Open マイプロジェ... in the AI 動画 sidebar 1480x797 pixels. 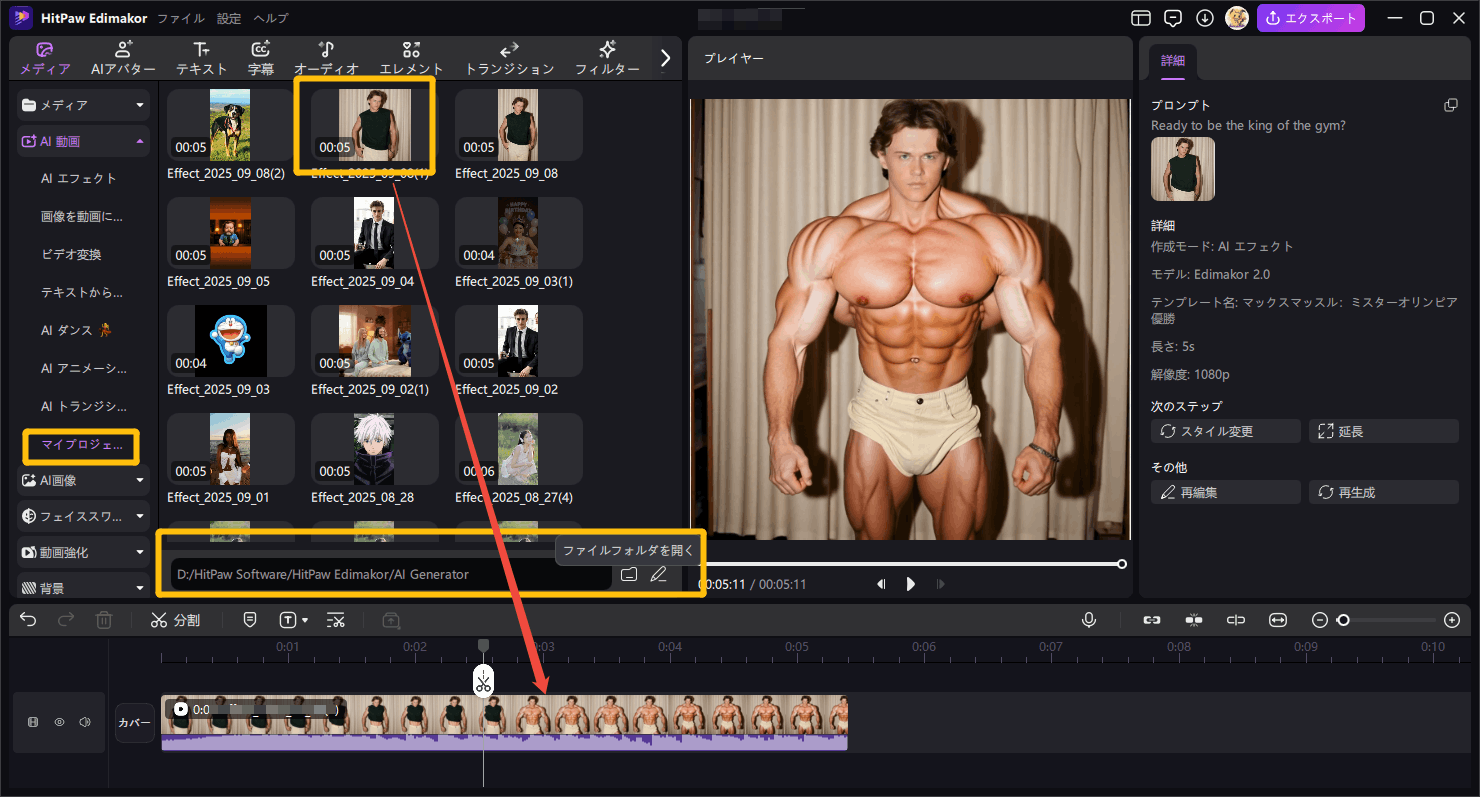click(81, 446)
